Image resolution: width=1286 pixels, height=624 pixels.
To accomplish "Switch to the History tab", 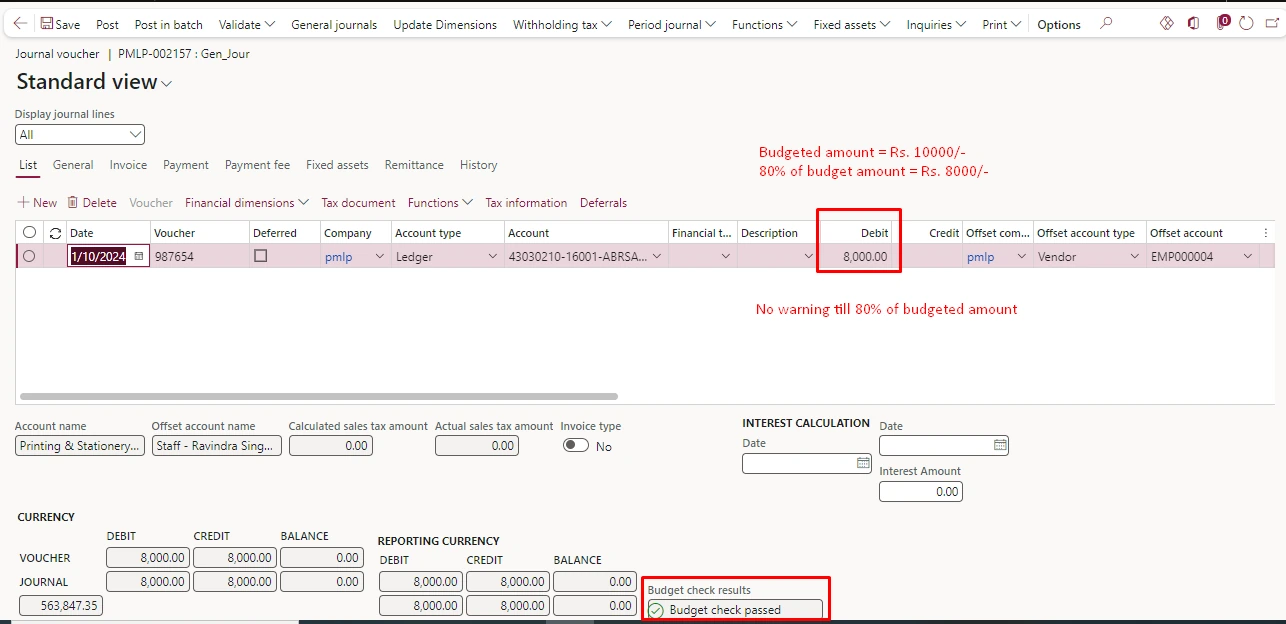I will [478, 165].
